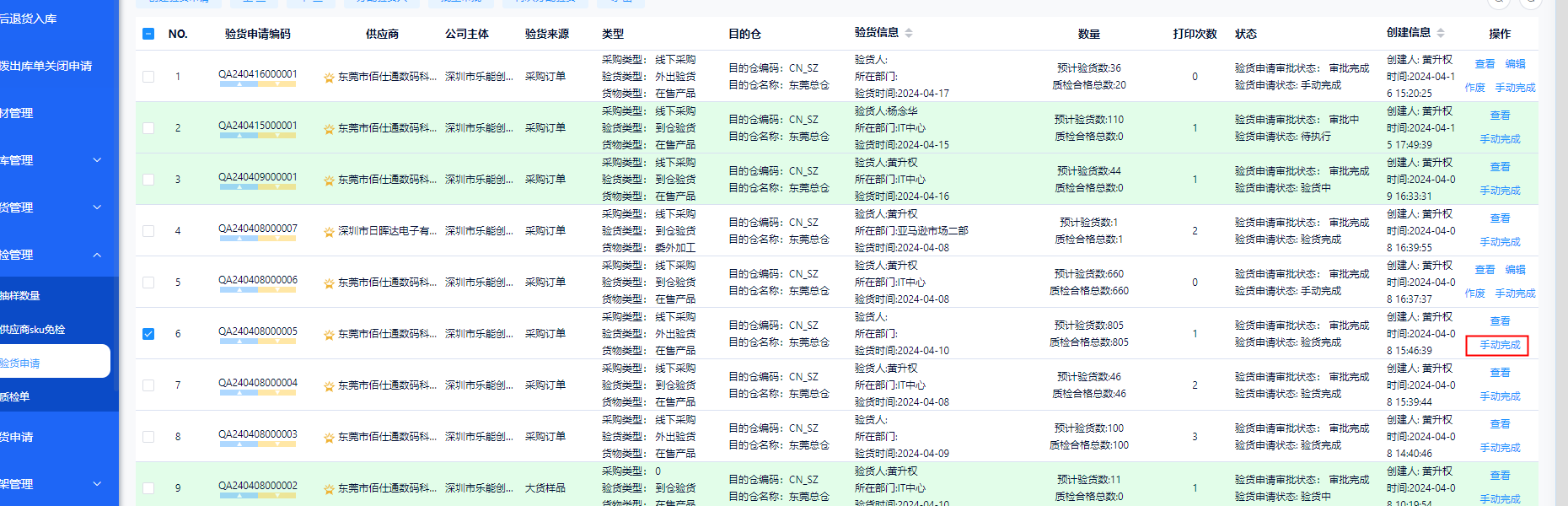Image resolution: width=1568 pixels, height=506 pixels.
Task: Click the star icon beside 深圳市日晖达电子 supplier
Action: coord(329,232)
